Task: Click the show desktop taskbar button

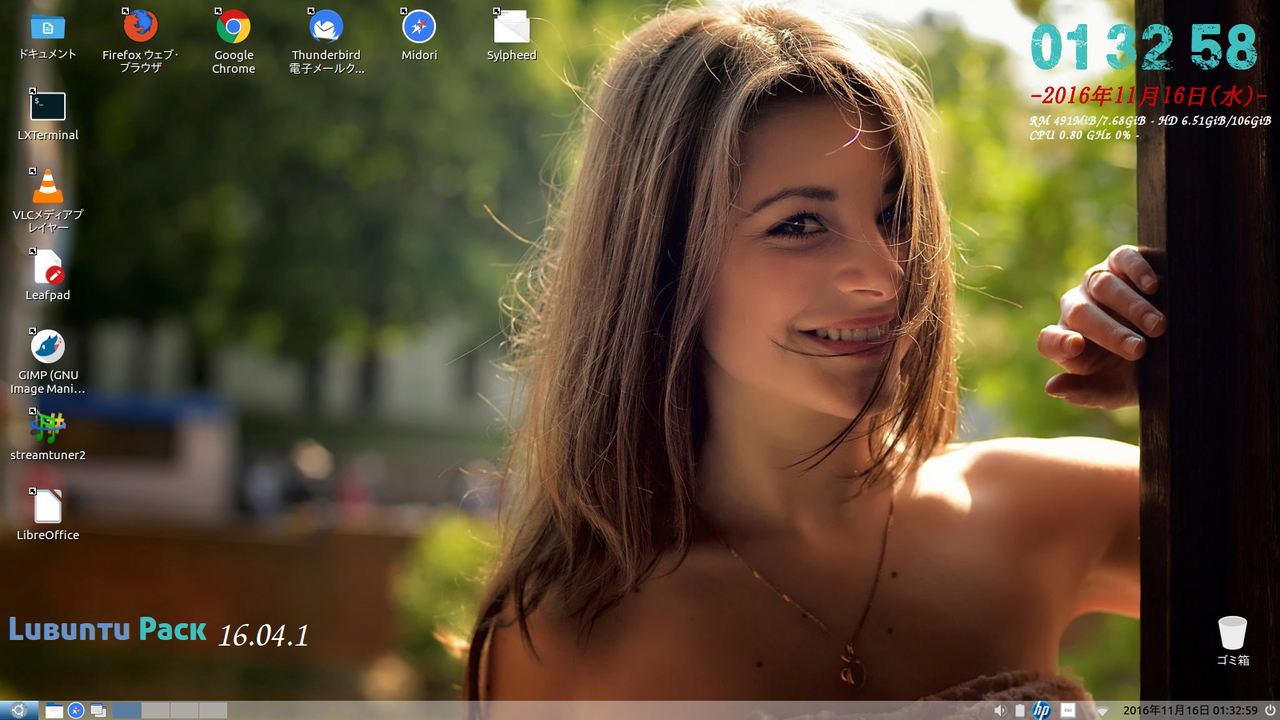Action: point(98,710)
